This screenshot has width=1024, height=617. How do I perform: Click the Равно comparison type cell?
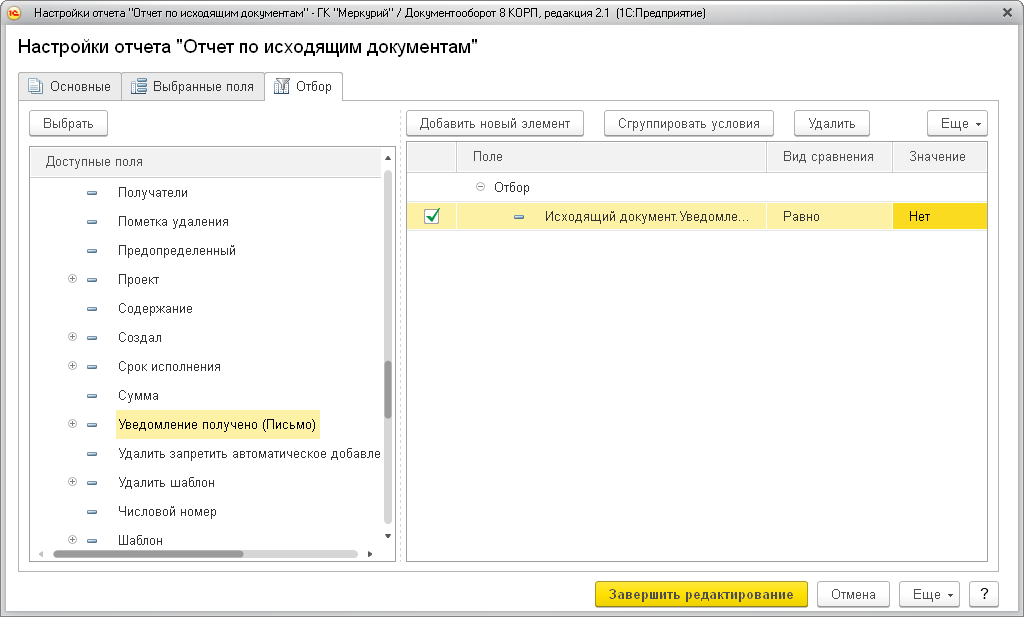829,216
